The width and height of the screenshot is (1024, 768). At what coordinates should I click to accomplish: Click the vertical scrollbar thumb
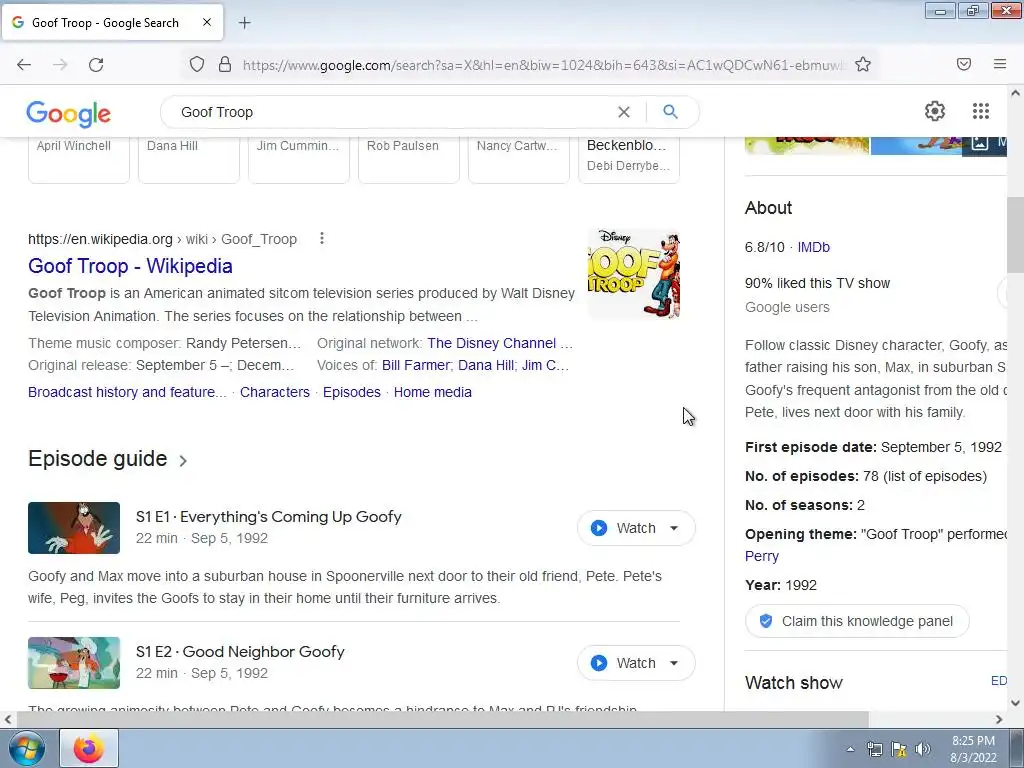click(1015, 235)
